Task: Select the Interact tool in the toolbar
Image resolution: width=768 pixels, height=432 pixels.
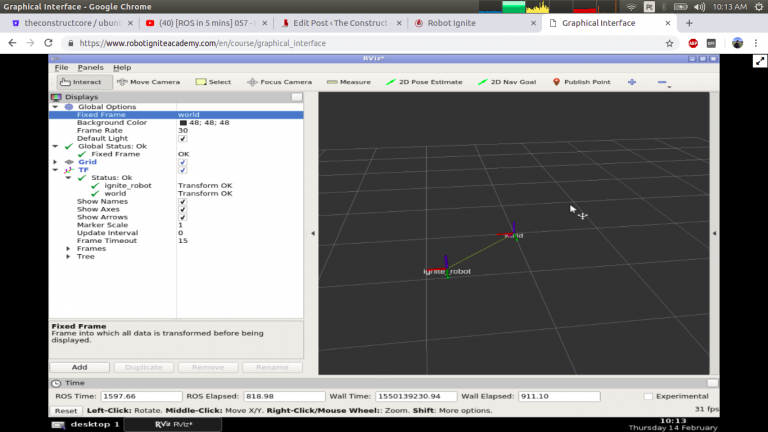Action: click(80, 82)
